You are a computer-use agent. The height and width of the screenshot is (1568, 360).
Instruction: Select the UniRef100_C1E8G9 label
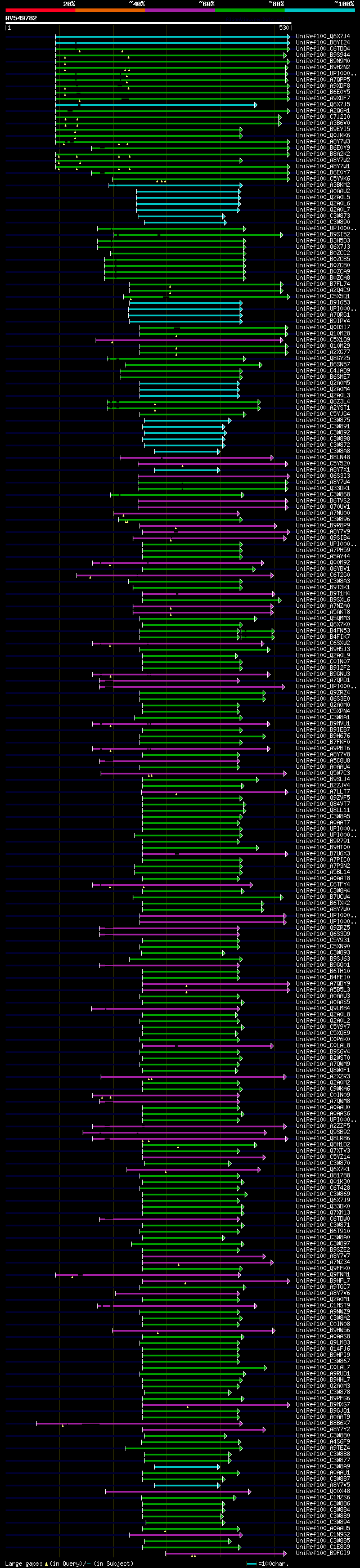click(x=323, y=1547)
